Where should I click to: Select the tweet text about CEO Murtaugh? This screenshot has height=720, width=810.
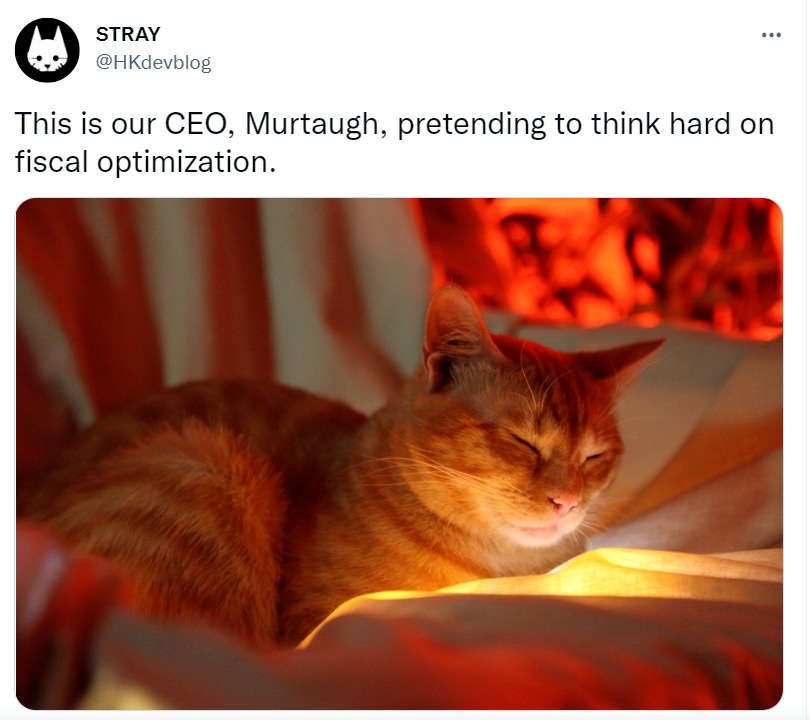pos(395,143)
